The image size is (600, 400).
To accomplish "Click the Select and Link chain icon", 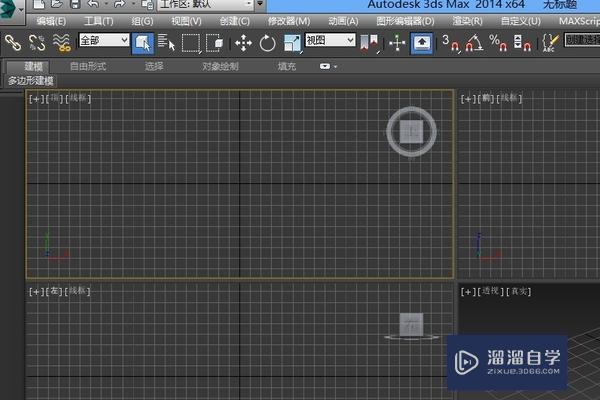I will pos(13,42).
